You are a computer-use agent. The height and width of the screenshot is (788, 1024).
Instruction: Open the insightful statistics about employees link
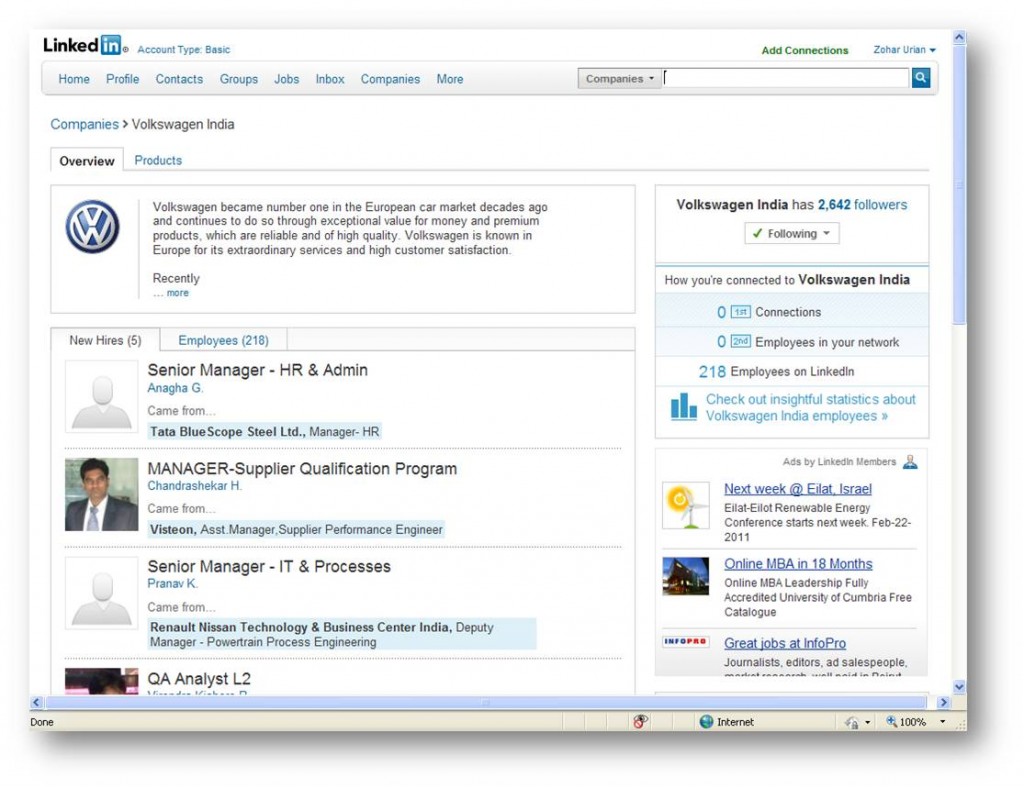[810, 407]
